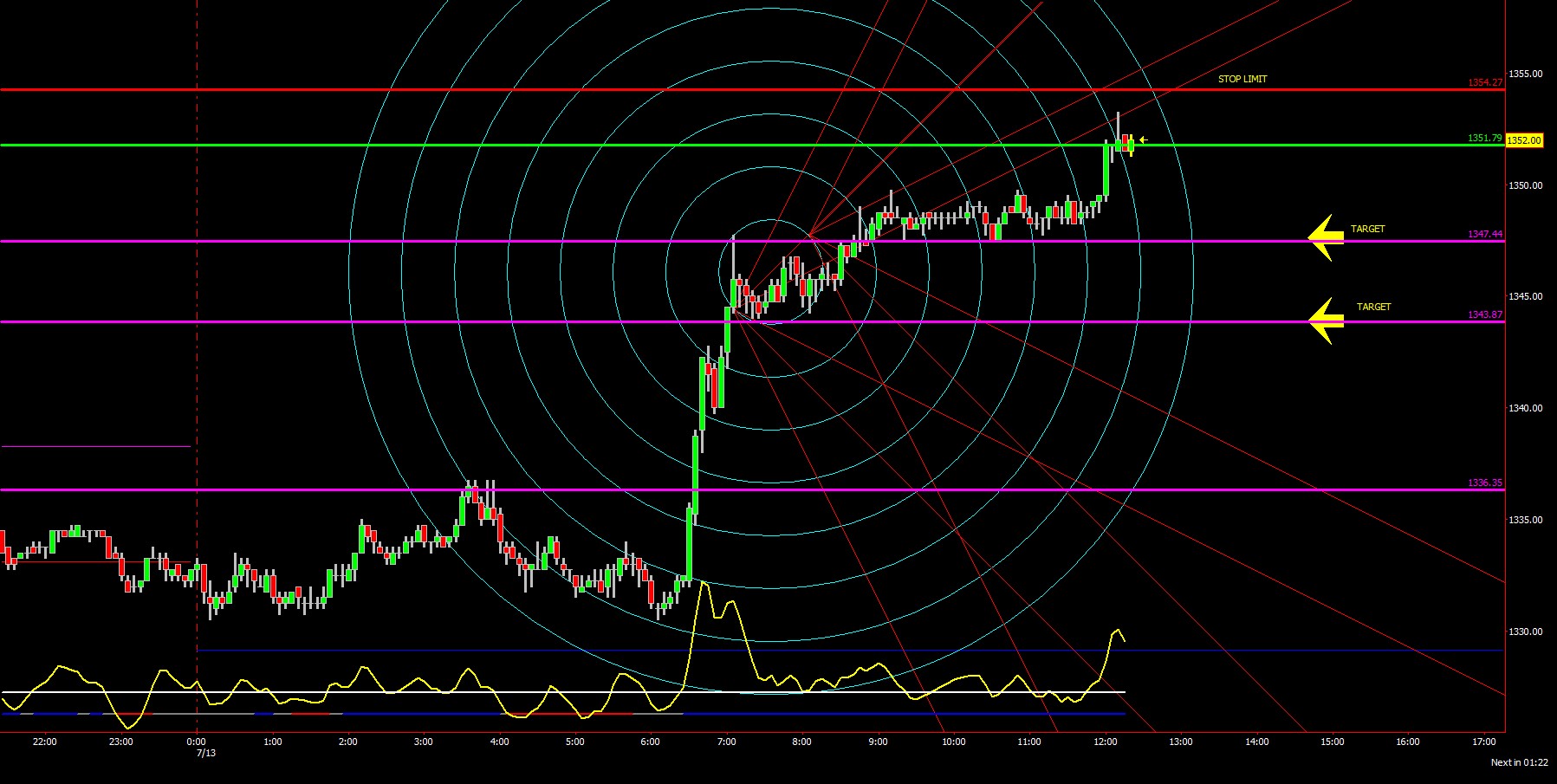The height and width of the screenshot is (784, 1557).
Task: Click the 15:00 time axis label
Action: [x=1332, y=742]
